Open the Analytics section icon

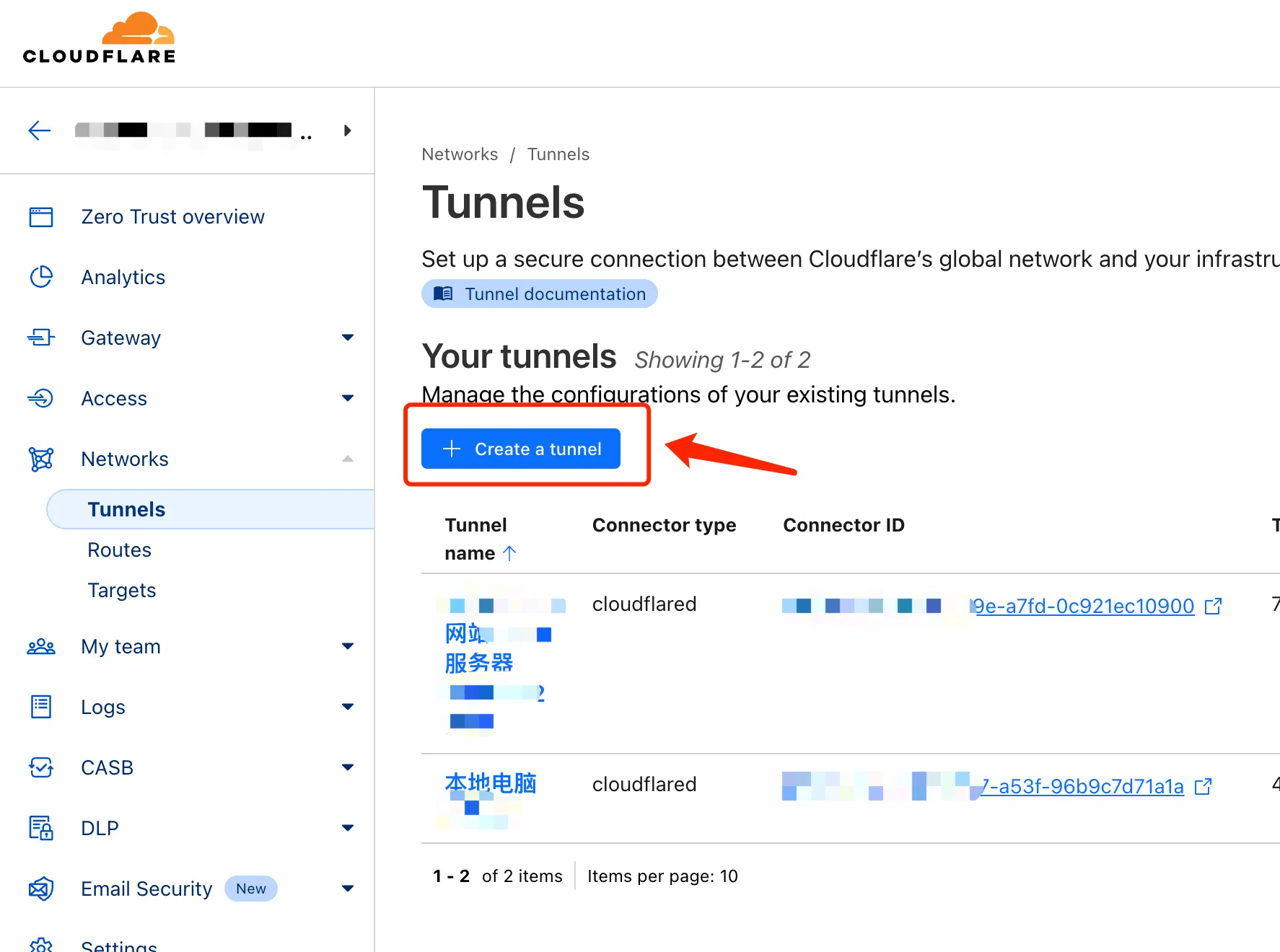click(x=40, y=277)
